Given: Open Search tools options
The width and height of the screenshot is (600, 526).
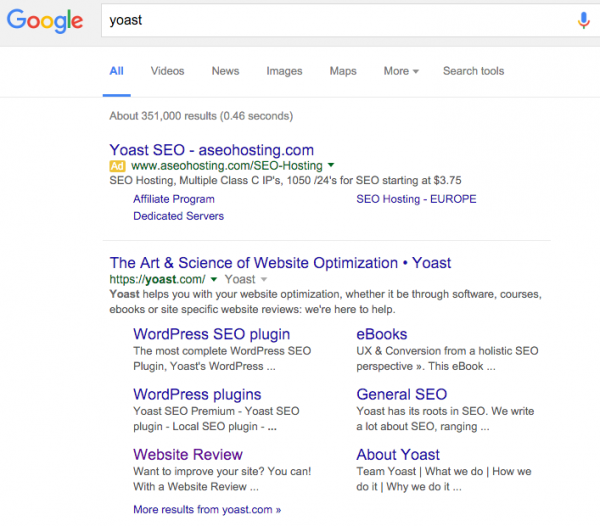Looking at the screenshot, I should tap(473, 71).
